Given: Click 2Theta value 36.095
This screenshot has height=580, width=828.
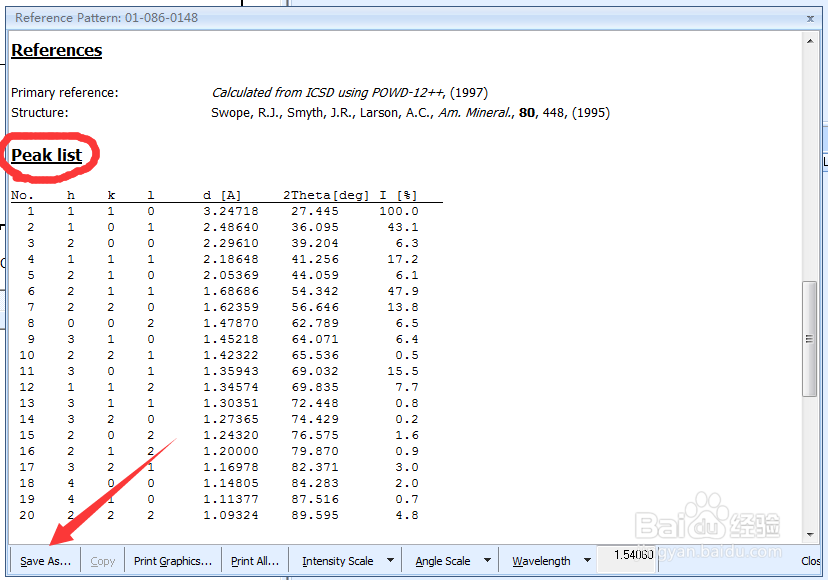Looking at the screenshot, I should pos(315,227).
